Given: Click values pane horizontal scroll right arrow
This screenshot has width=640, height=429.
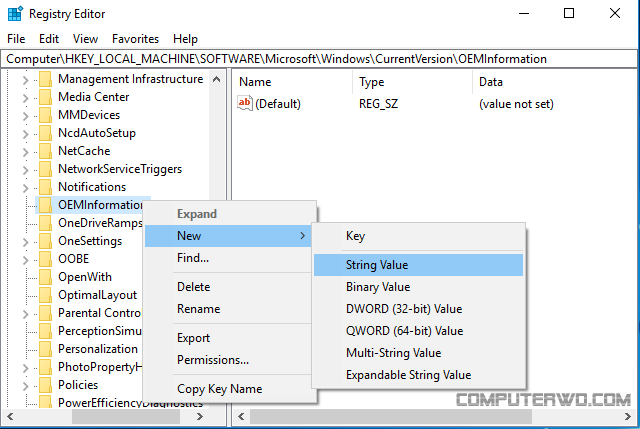Looking at the screenshot, I should [x=628, y=417].
